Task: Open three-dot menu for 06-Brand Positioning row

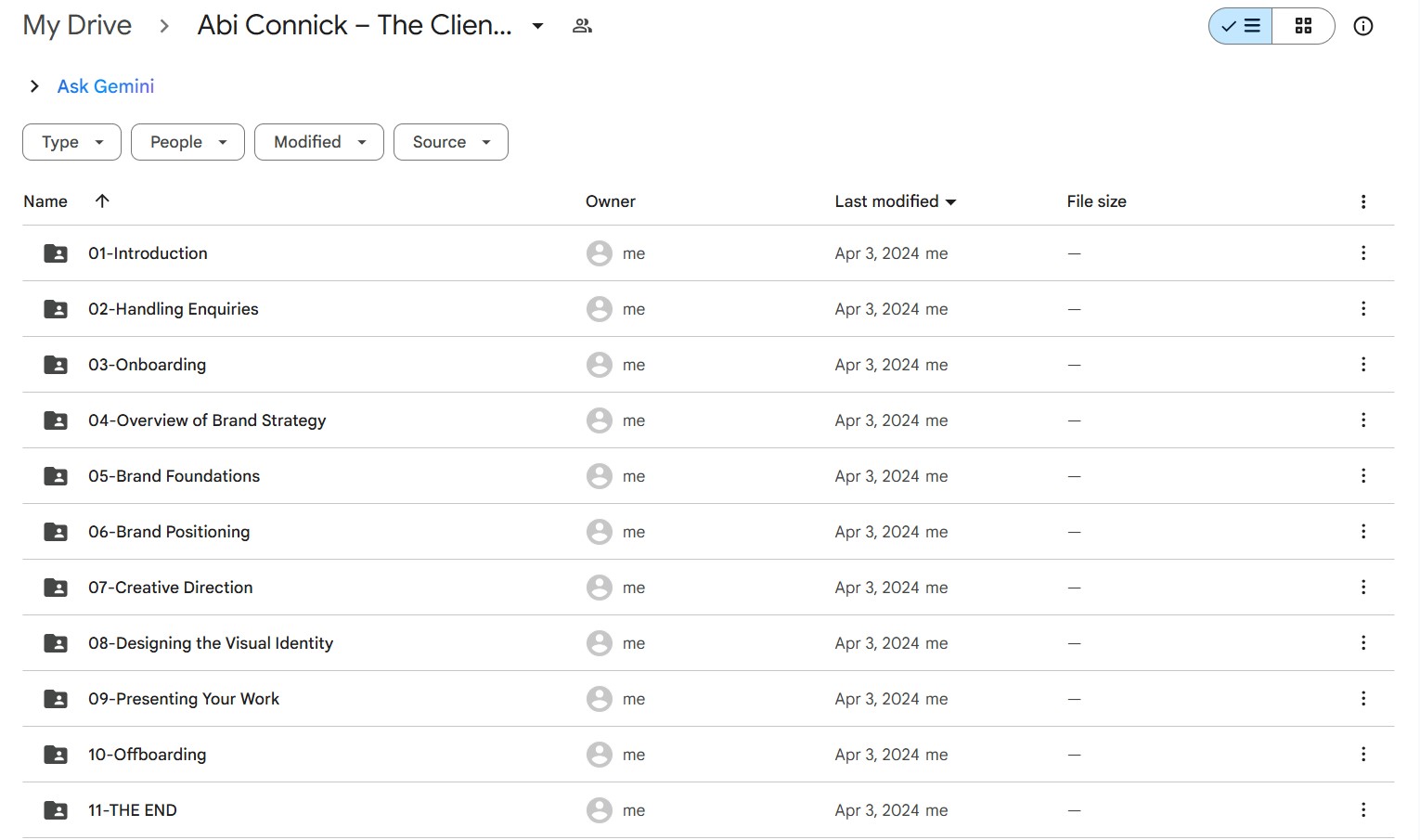Action: pyautogui.click(x=1362, y=532)
